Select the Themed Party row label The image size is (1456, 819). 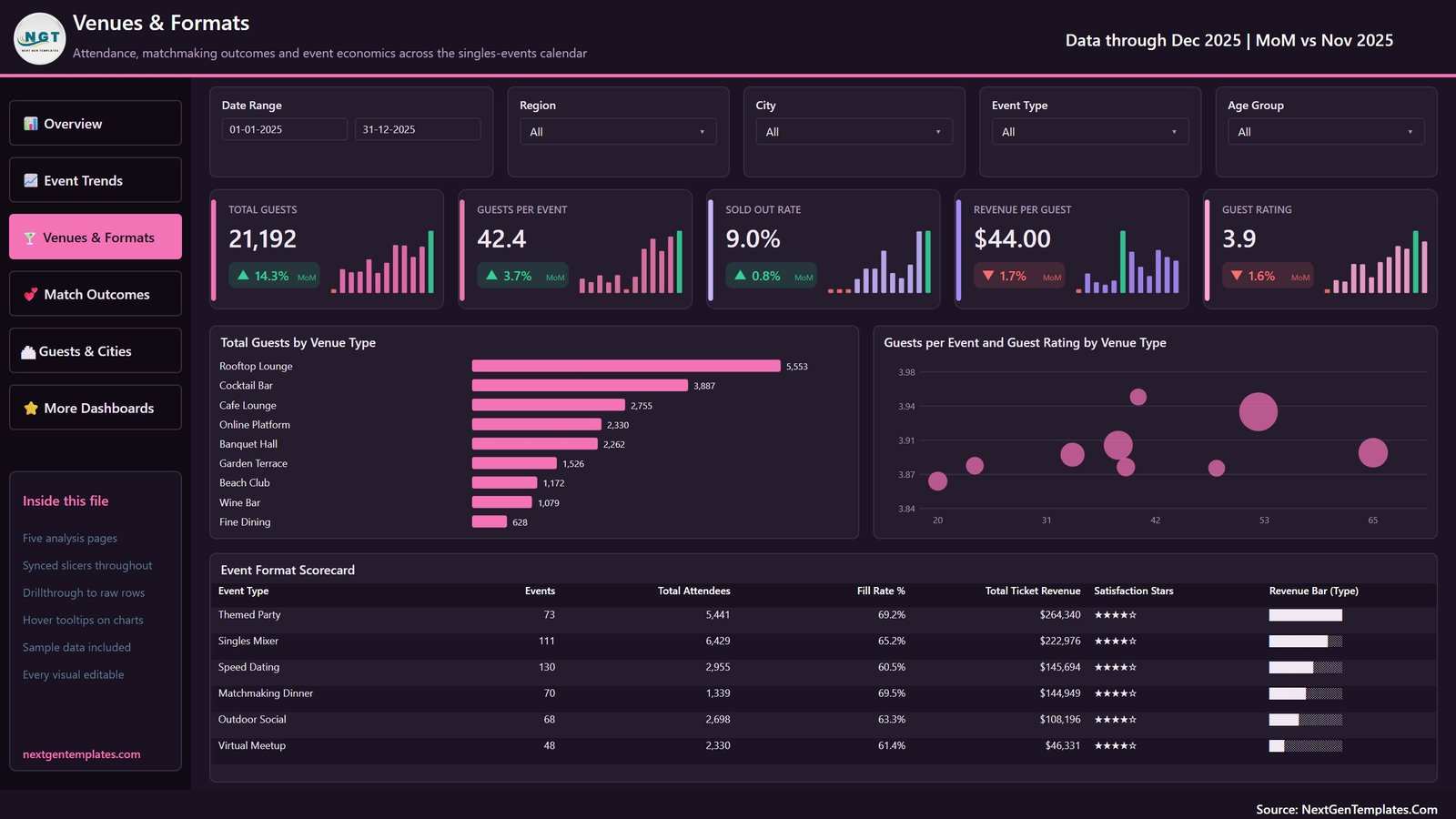[x=249, y=615]
